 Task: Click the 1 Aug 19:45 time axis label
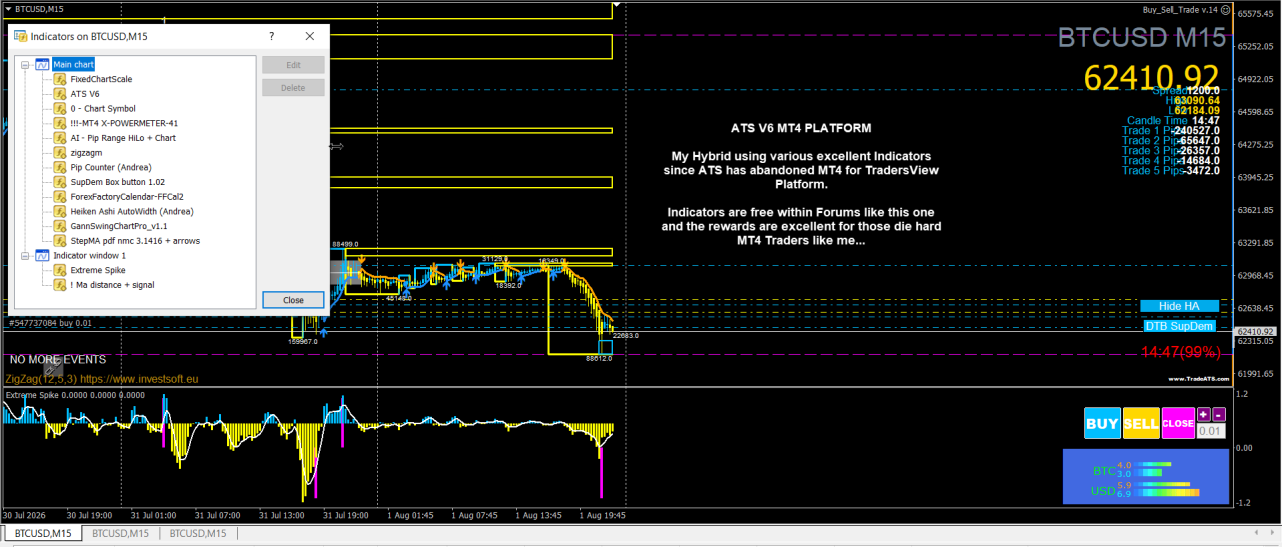pyautogui.click(x=602, y=516)
